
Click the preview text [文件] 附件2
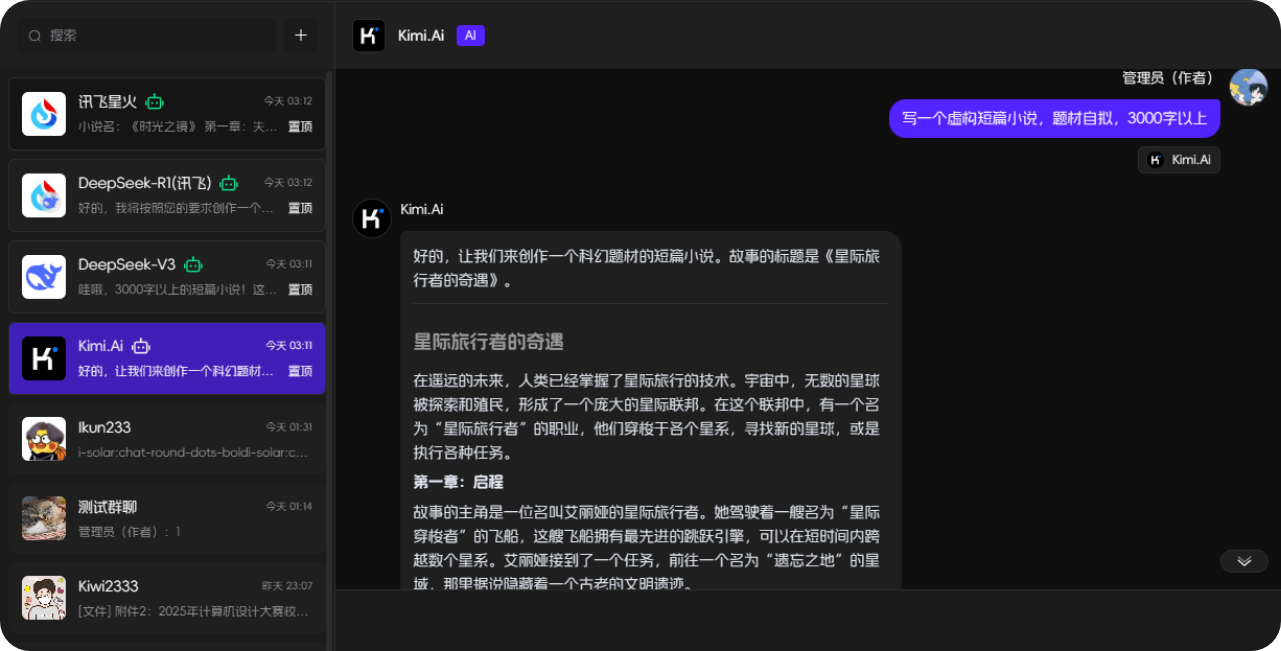pyautogui.click(x=193, y=611)
